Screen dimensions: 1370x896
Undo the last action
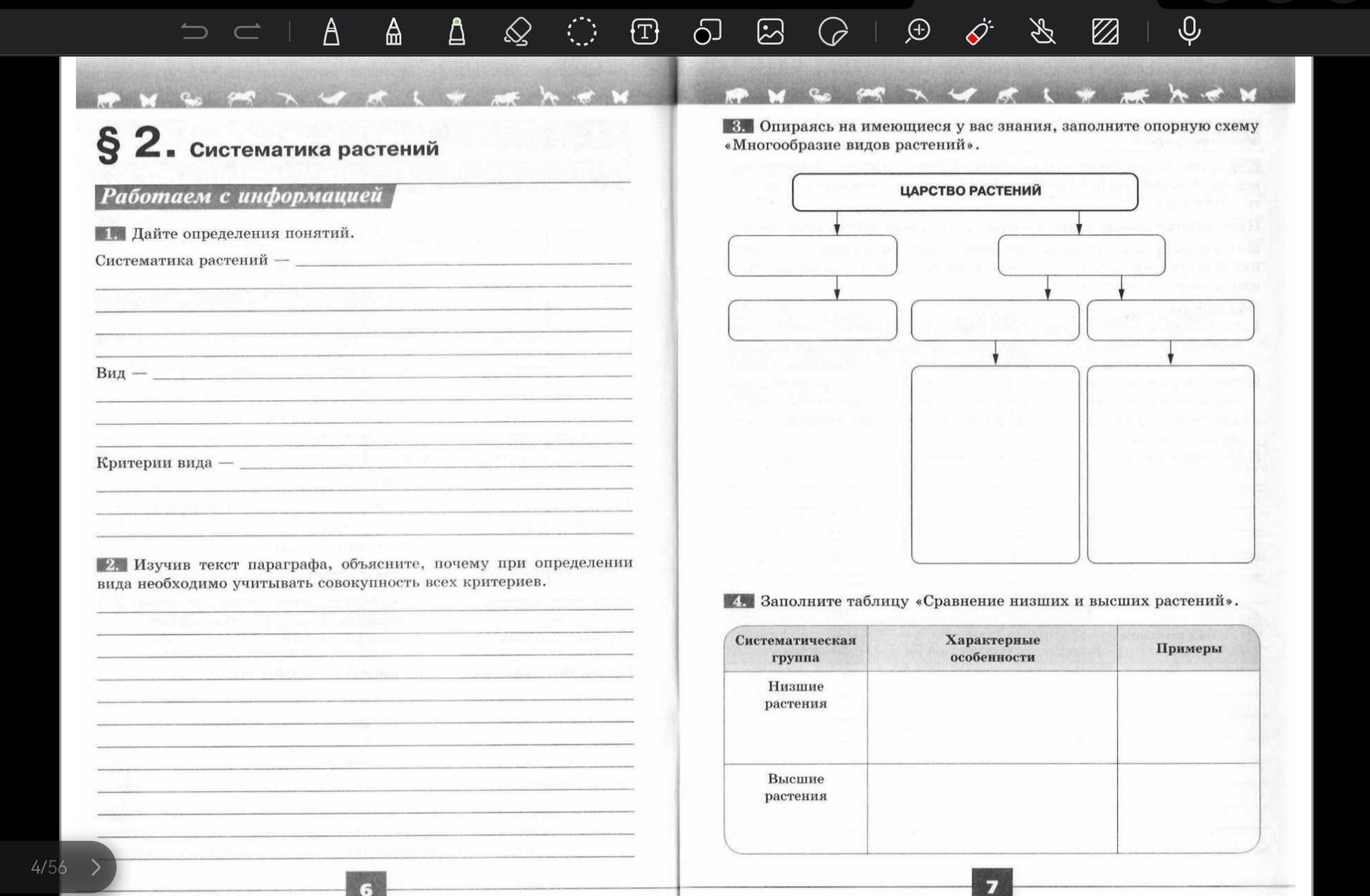194,31
